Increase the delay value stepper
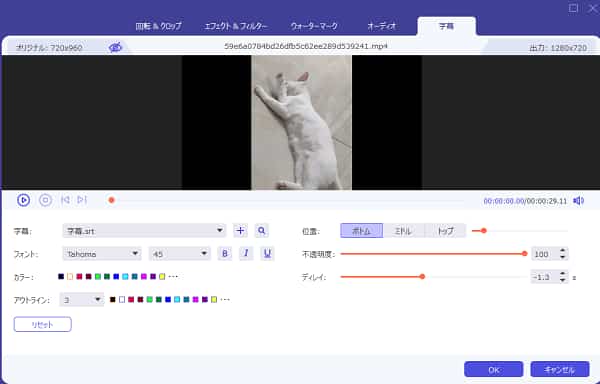 (x=562, y=274)
